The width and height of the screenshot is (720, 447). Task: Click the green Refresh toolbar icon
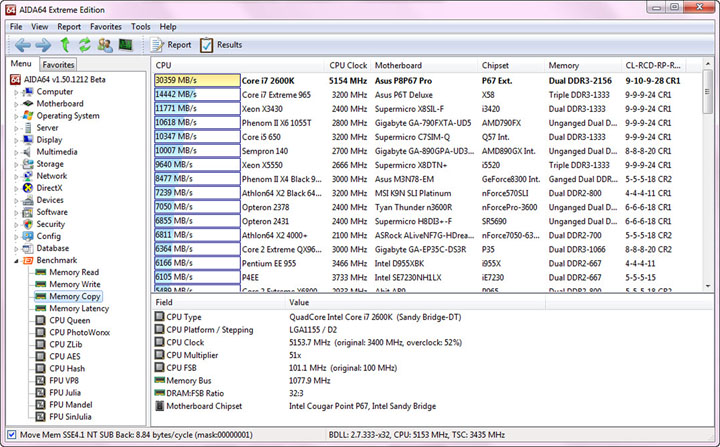click(84, 45)
